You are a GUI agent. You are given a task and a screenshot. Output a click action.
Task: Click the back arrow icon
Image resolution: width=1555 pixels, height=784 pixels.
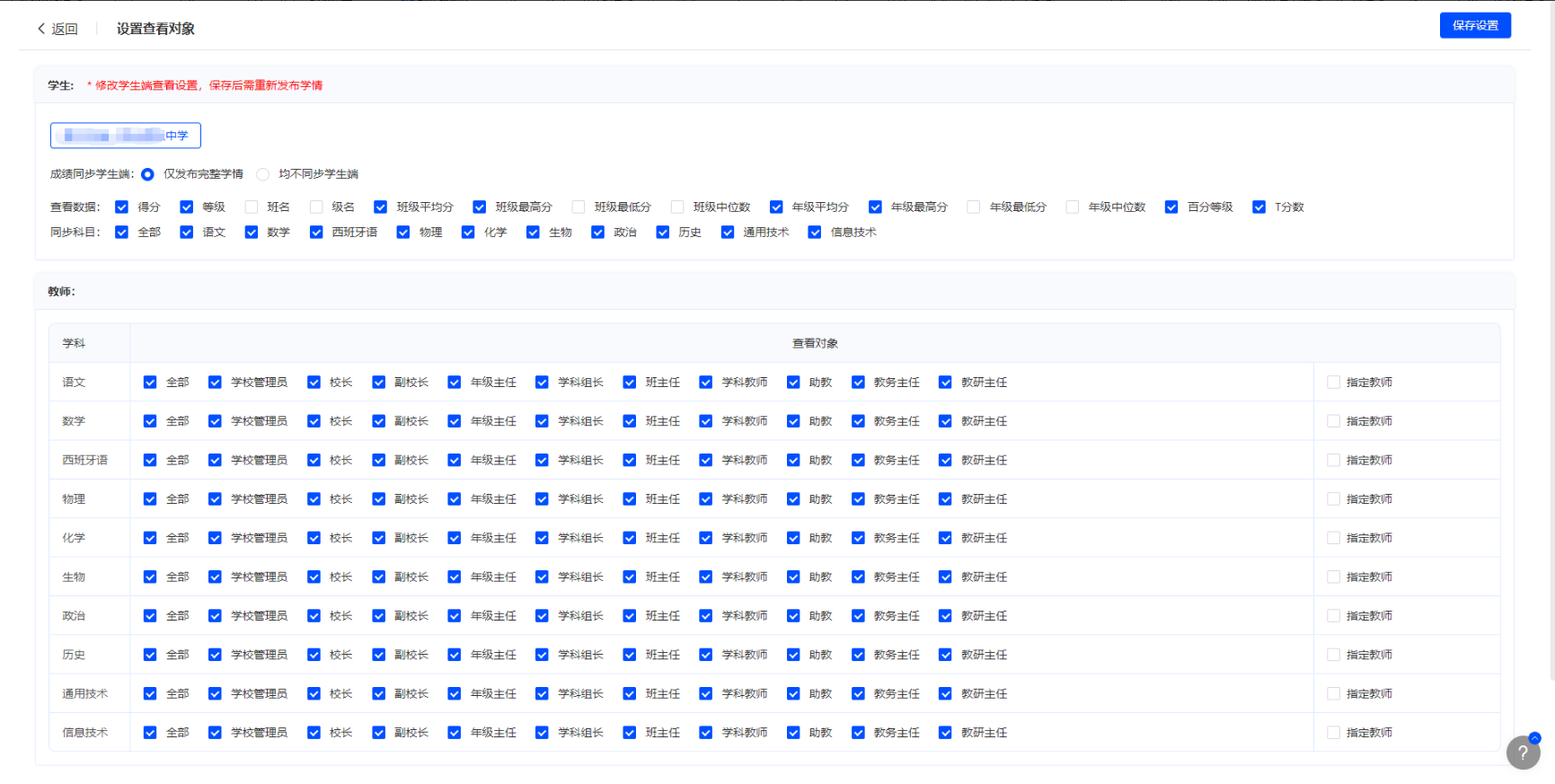coord(41,29)
